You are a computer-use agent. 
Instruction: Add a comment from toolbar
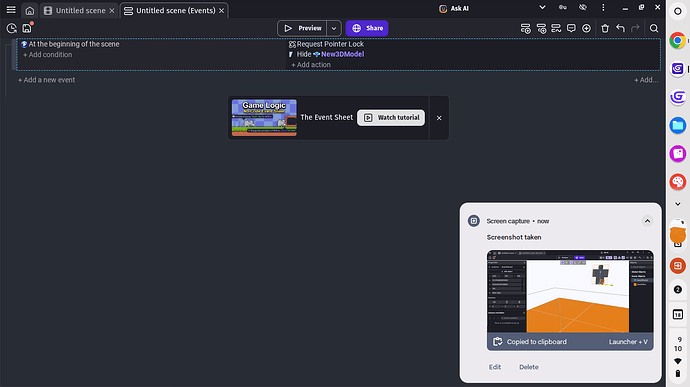click(571, 28)
